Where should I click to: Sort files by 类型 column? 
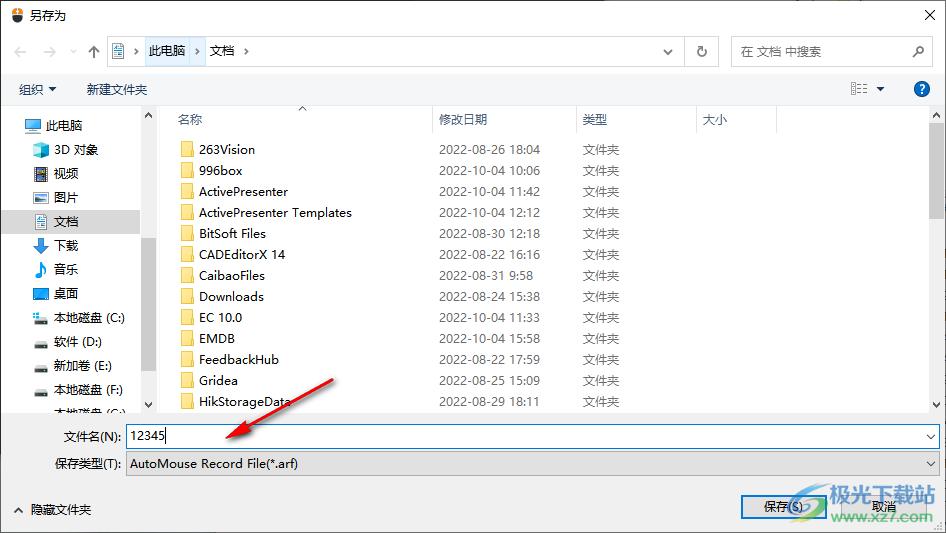click(595, 120)
